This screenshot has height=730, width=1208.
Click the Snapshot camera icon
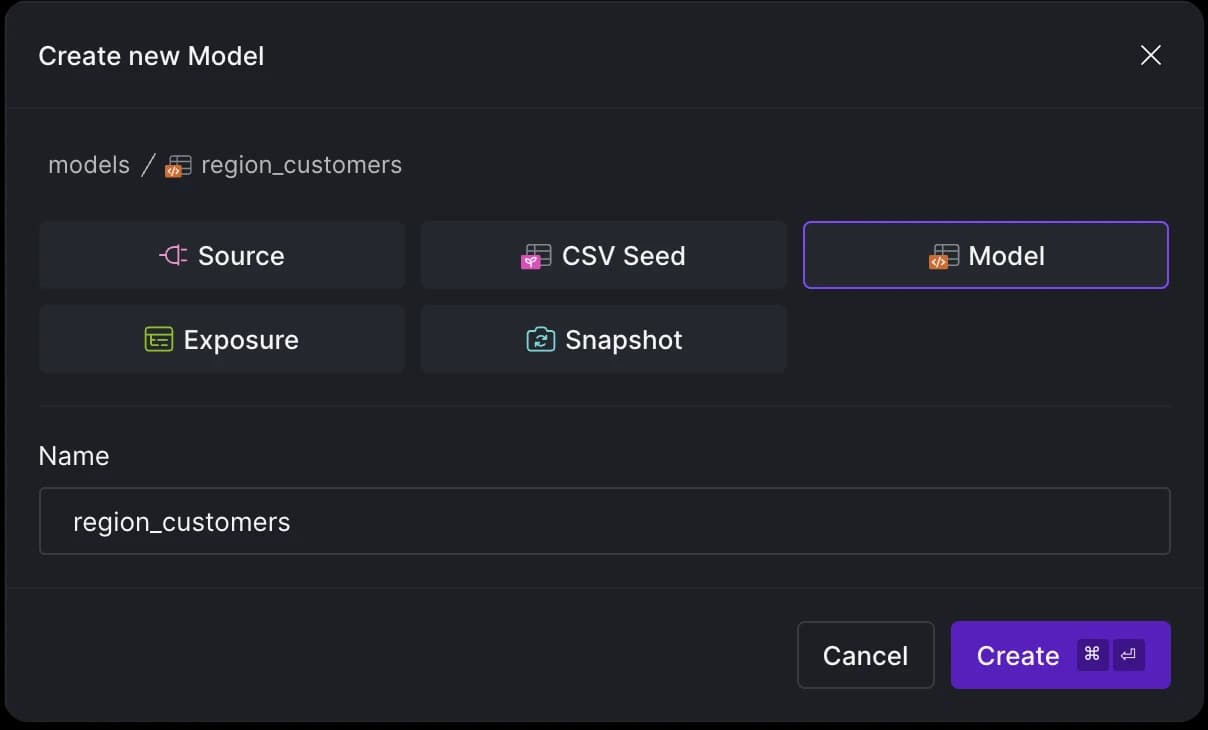point(541,340)
